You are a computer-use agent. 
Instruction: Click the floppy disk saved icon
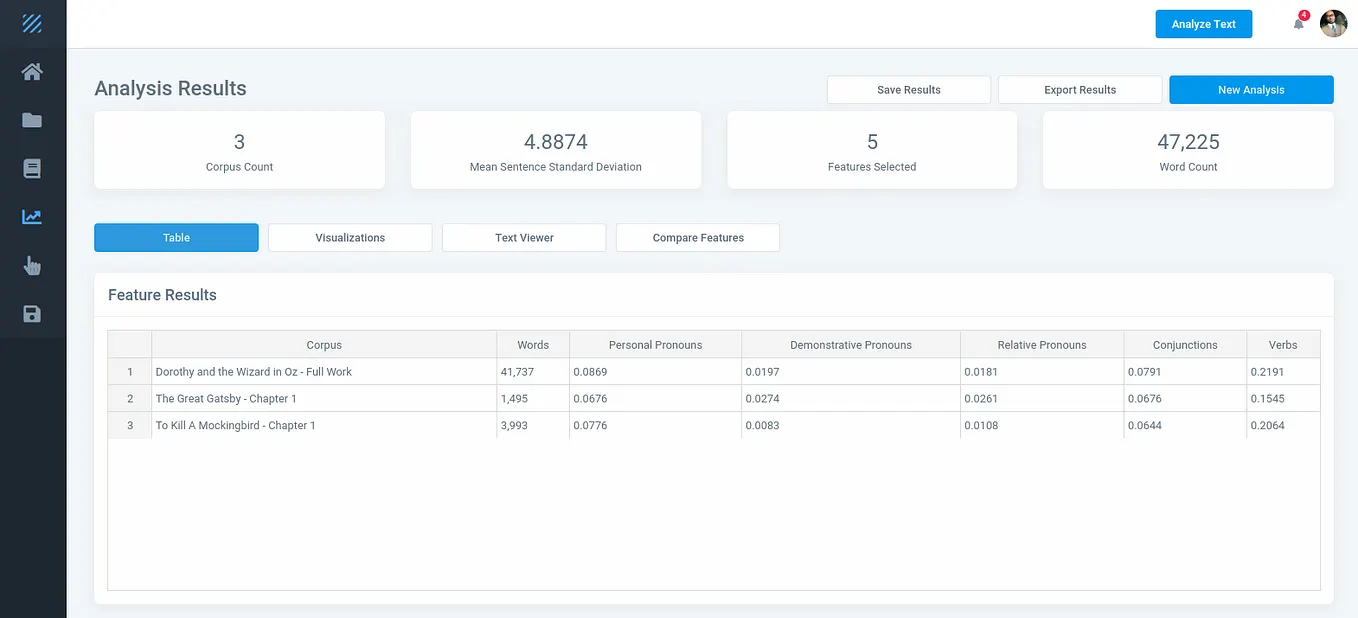coord(32,314)
